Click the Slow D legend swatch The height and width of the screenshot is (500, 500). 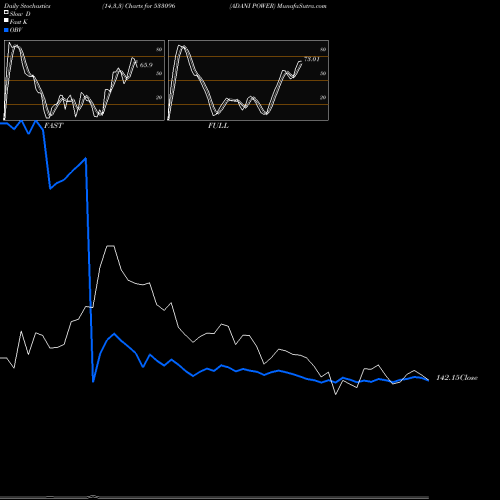pos(6,13)
